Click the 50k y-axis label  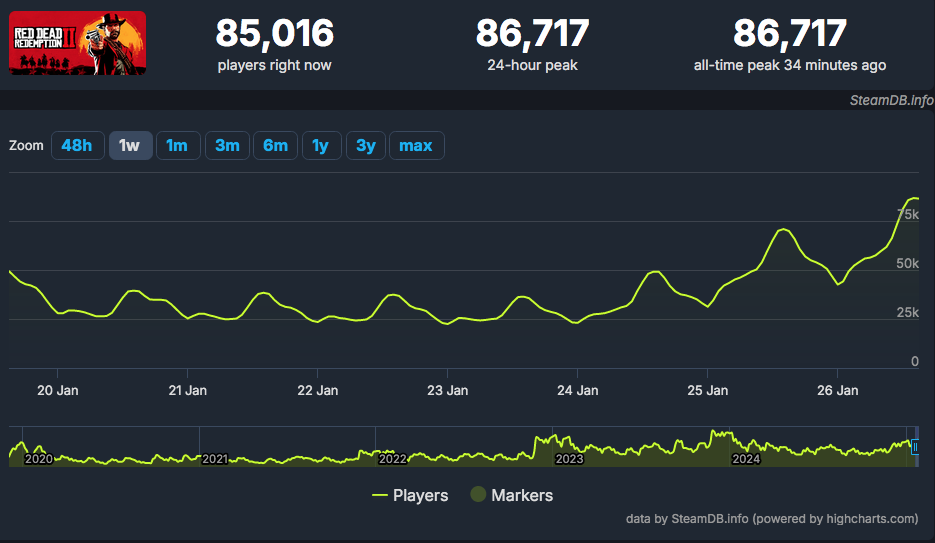tap(908, 263)
